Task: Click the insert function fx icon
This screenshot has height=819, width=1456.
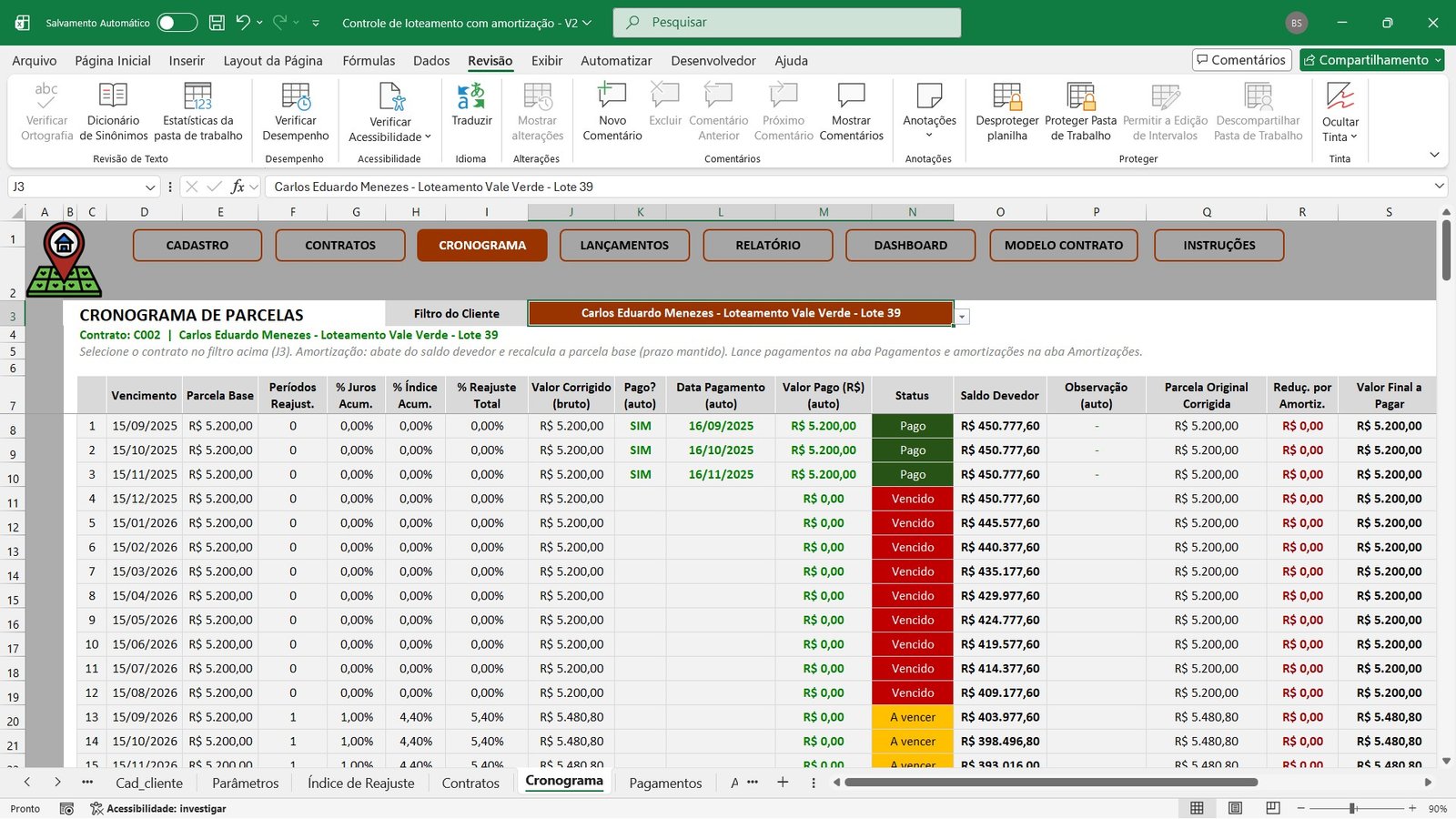Action: [x=238, y=187]
